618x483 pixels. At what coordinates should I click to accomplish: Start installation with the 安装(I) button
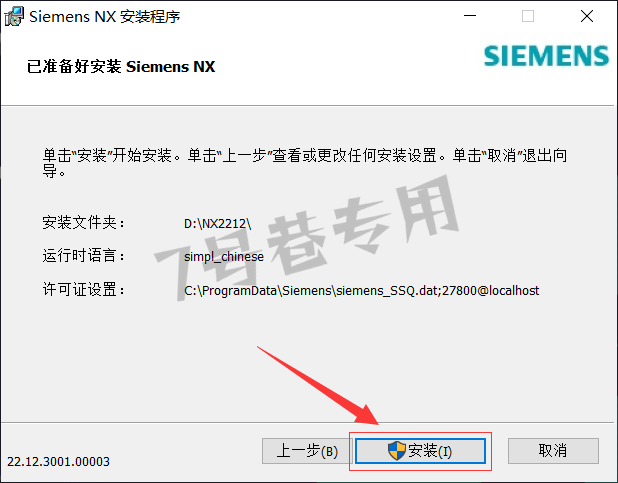pos(420,451)
